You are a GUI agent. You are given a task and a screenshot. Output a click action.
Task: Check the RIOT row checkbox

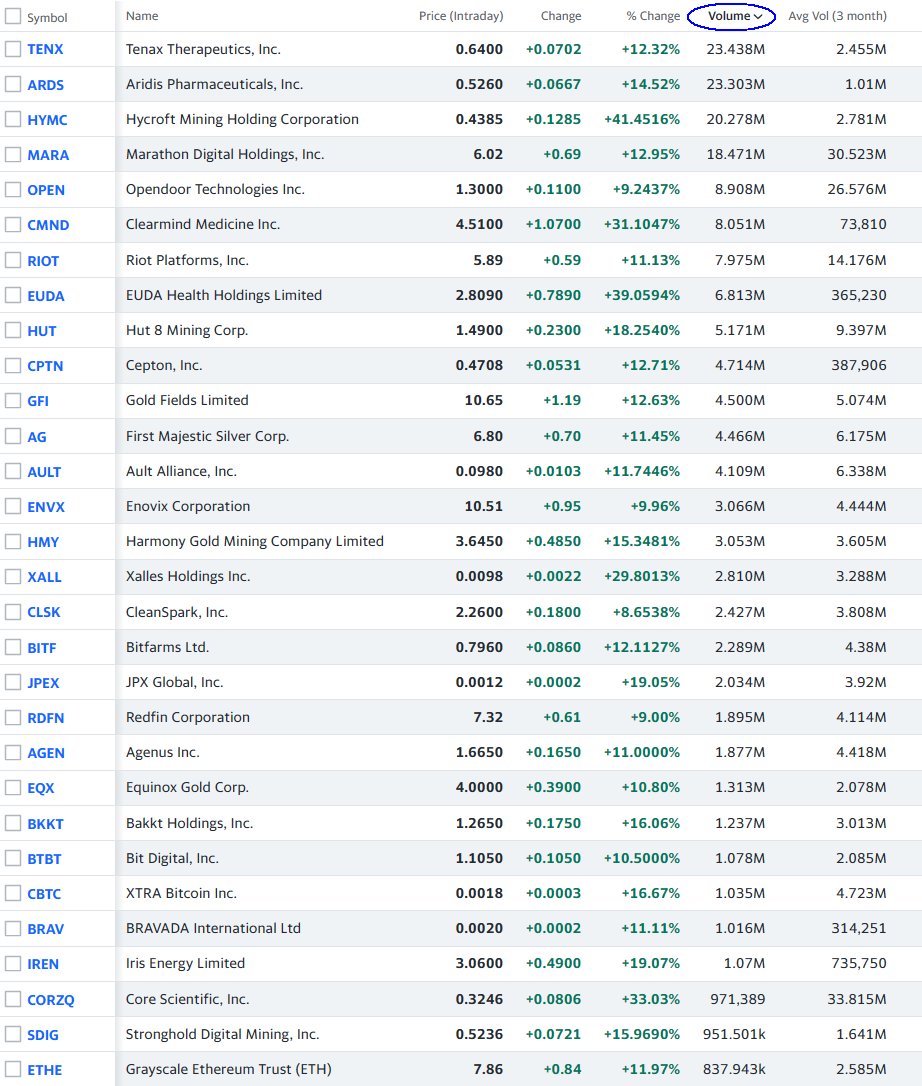click(x=13, y=259)
